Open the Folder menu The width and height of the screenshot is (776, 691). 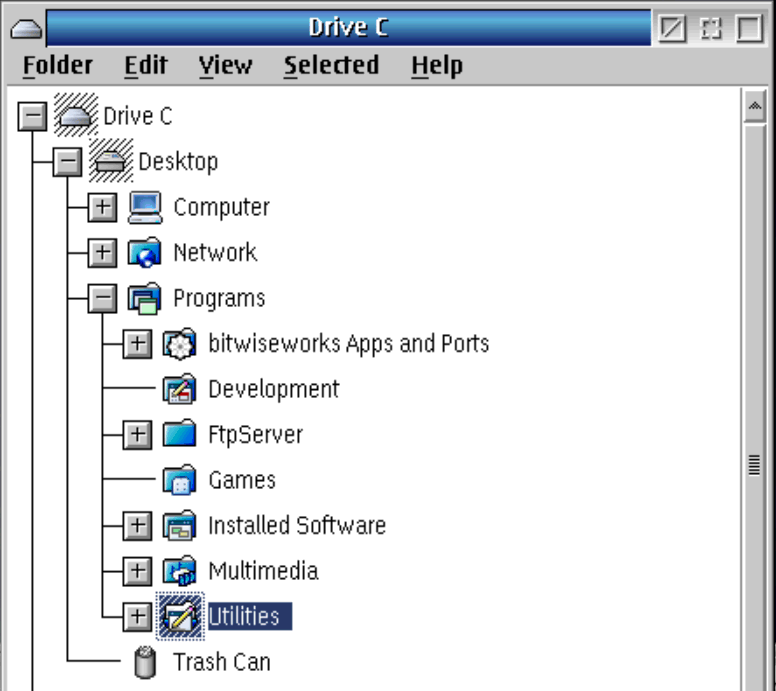coord(58,65)
